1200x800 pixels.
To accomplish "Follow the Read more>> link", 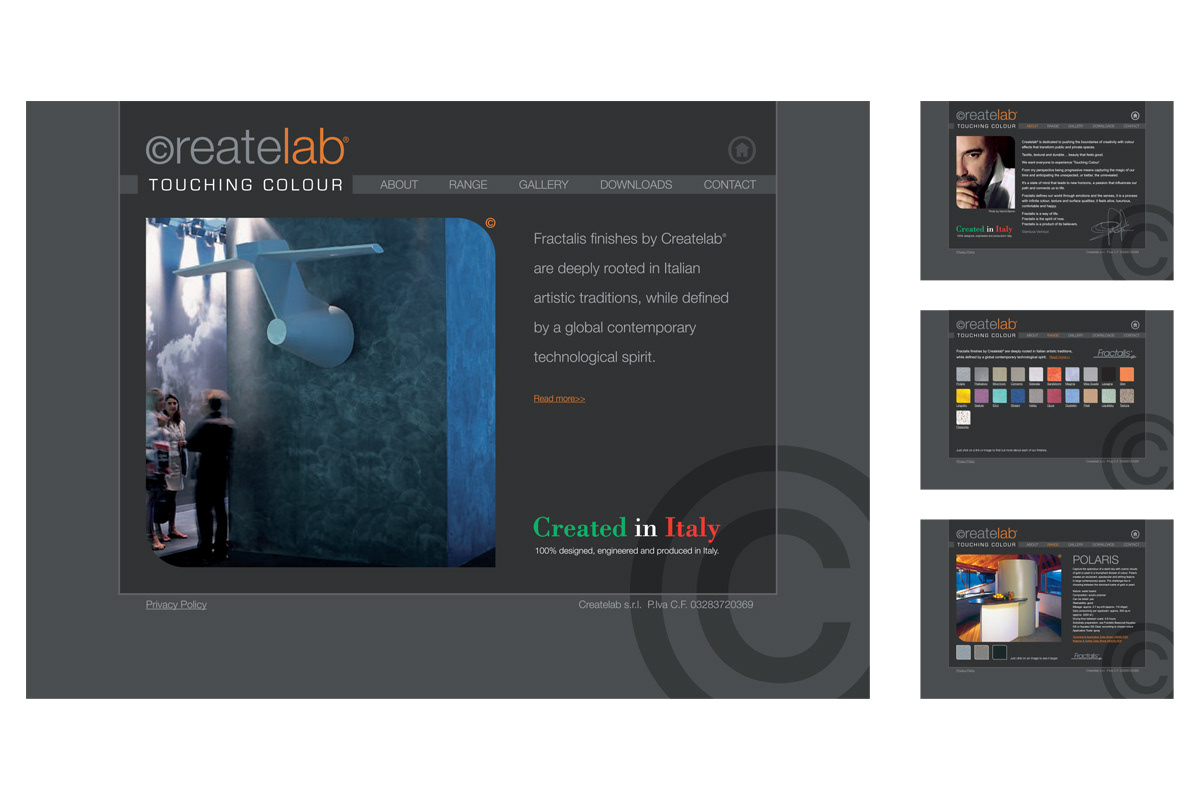I will point(559,399).
